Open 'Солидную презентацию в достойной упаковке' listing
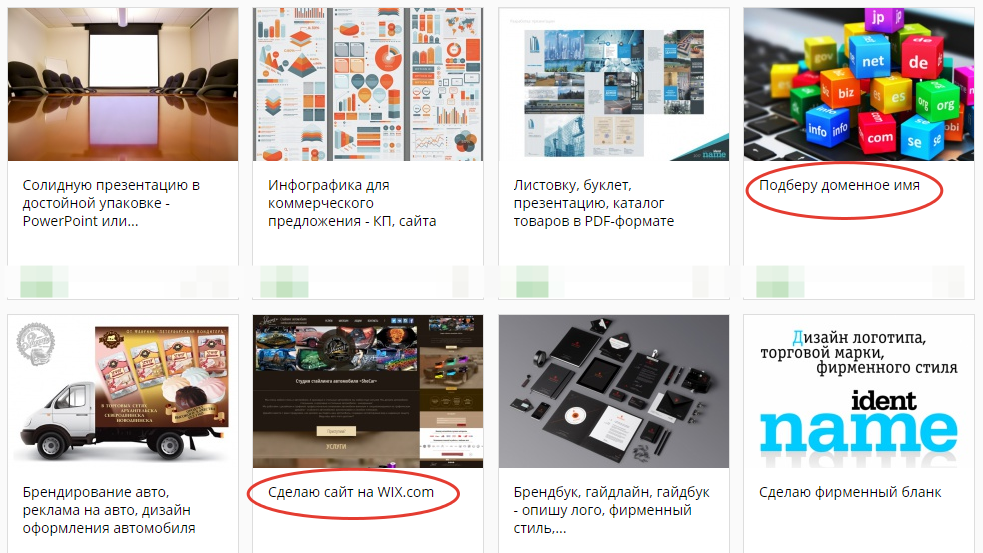Viewport: 983px width, 553px height. coord(111,203)
